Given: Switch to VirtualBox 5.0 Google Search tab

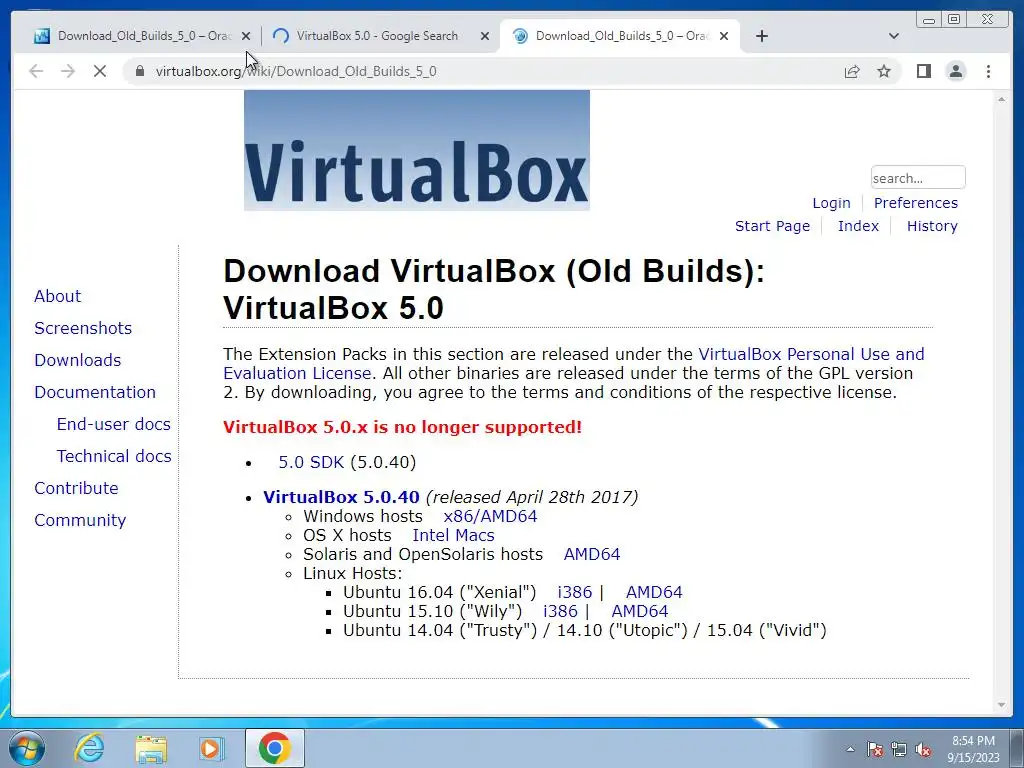Looking at the screenshot, I should click(379, 36).
